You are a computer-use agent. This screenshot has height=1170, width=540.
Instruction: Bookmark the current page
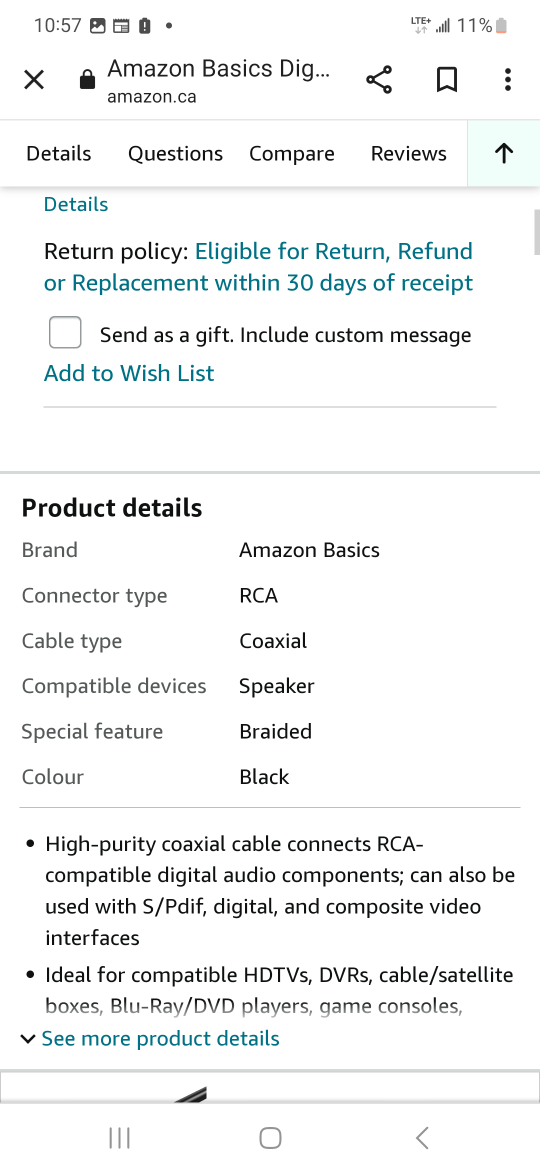pos(446,80)
